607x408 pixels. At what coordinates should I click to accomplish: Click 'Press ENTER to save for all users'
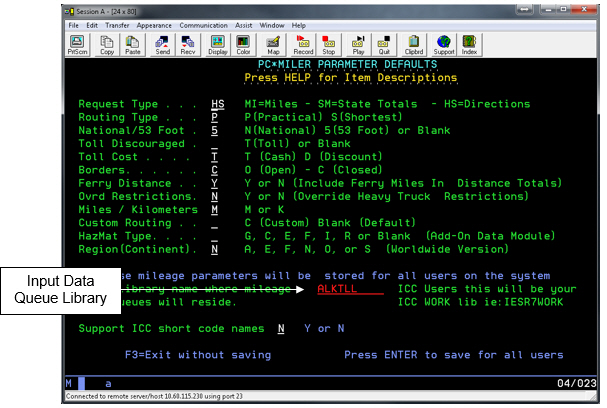click(454, 355)
